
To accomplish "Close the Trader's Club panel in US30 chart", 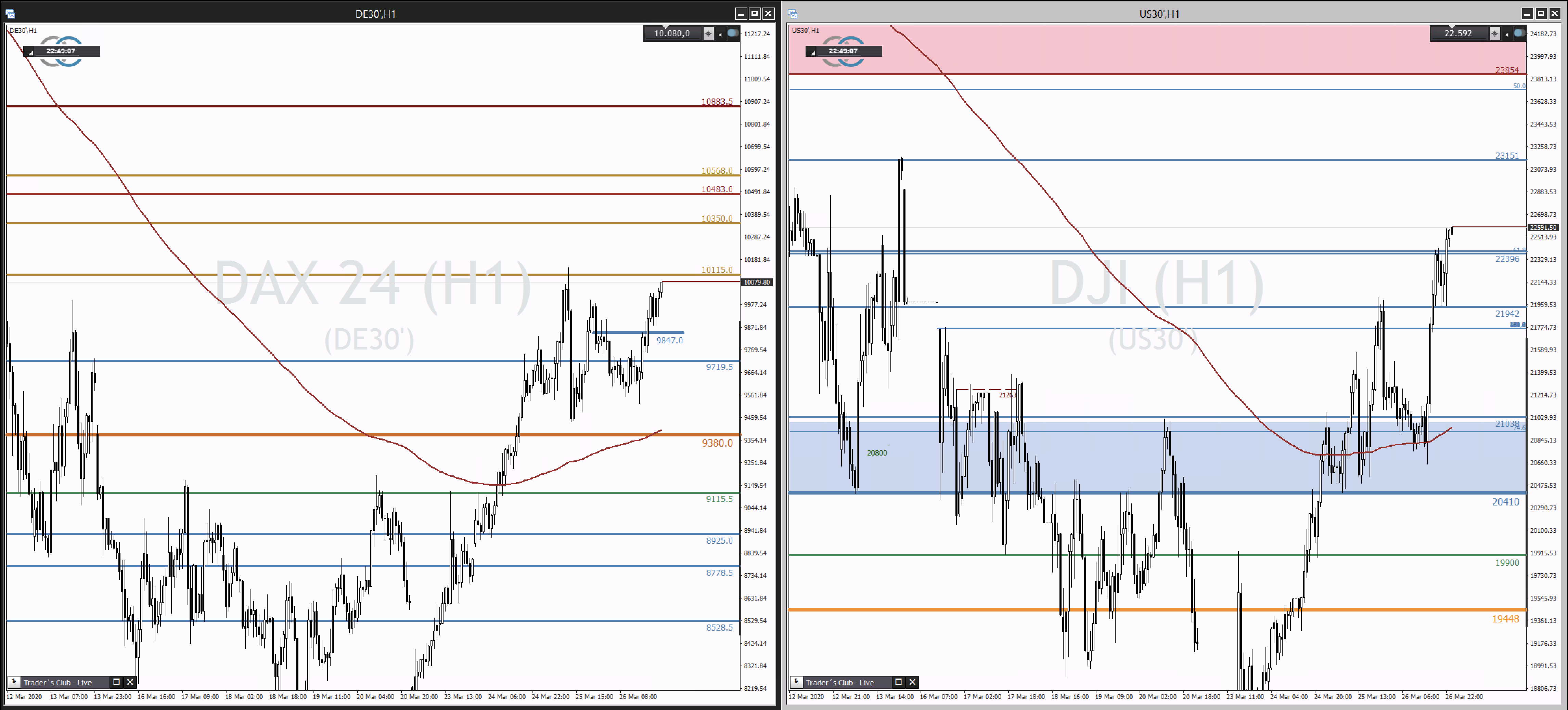I will pyautogui.click(x=912, y=682).
